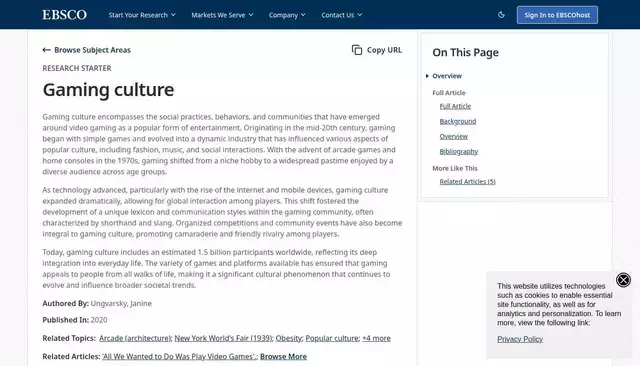
Task: Go back to Browse Subject Areas
Action: coord(92,50)
